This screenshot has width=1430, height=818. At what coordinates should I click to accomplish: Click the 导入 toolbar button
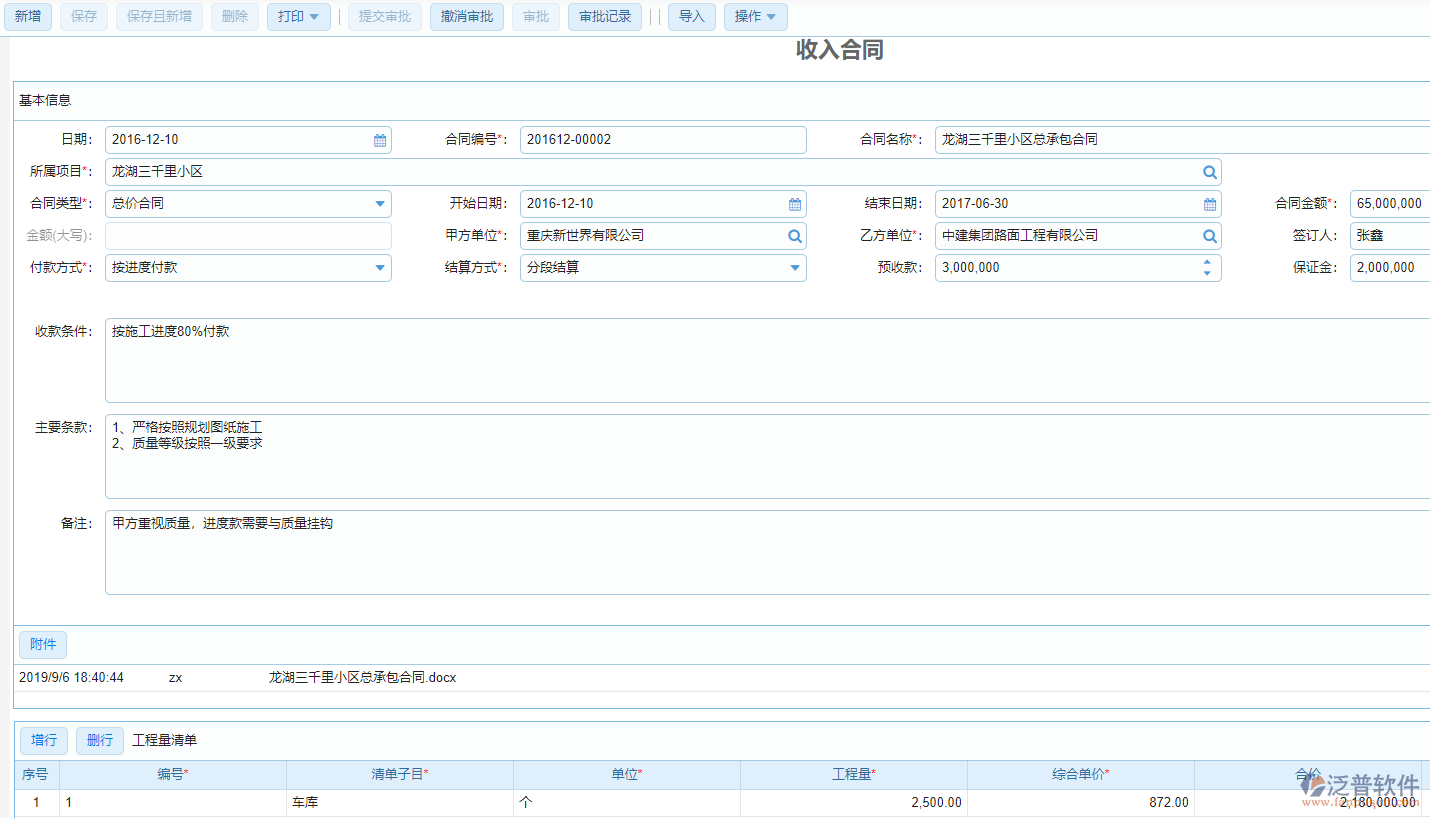click(691, 17)
